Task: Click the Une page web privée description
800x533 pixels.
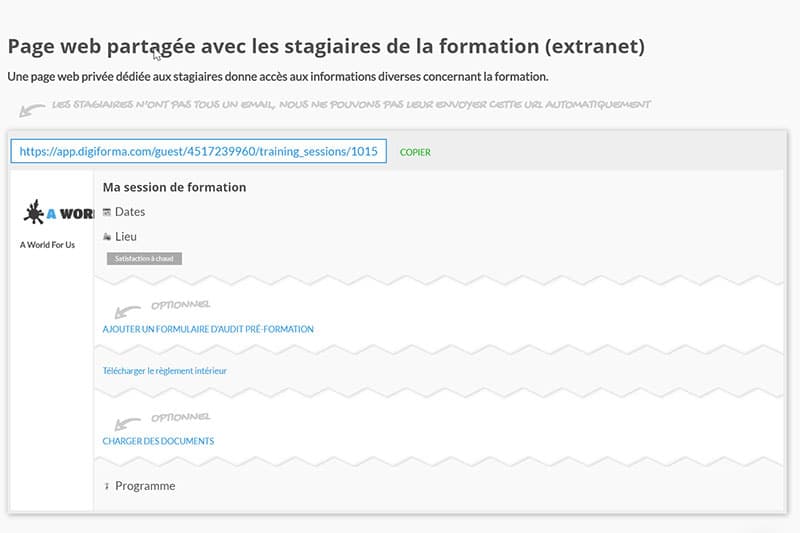Action: point(278,77)
